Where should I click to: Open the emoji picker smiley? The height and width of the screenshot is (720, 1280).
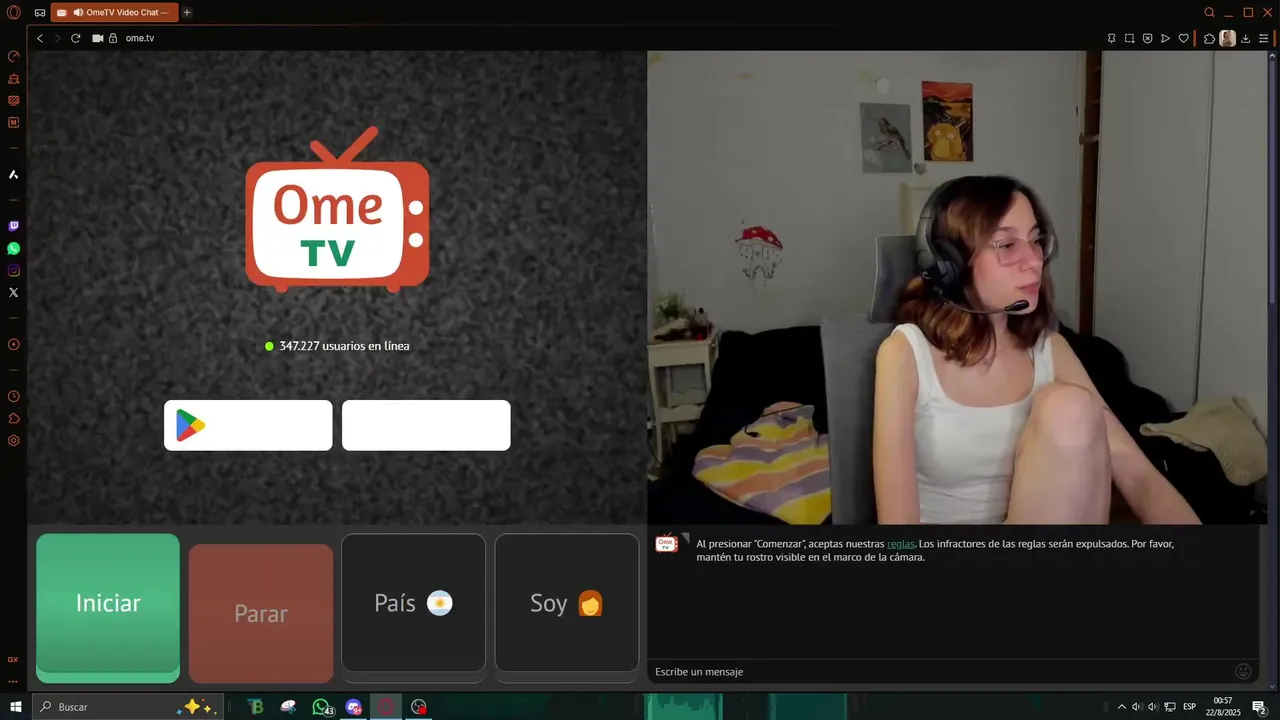coord(1243,671)
